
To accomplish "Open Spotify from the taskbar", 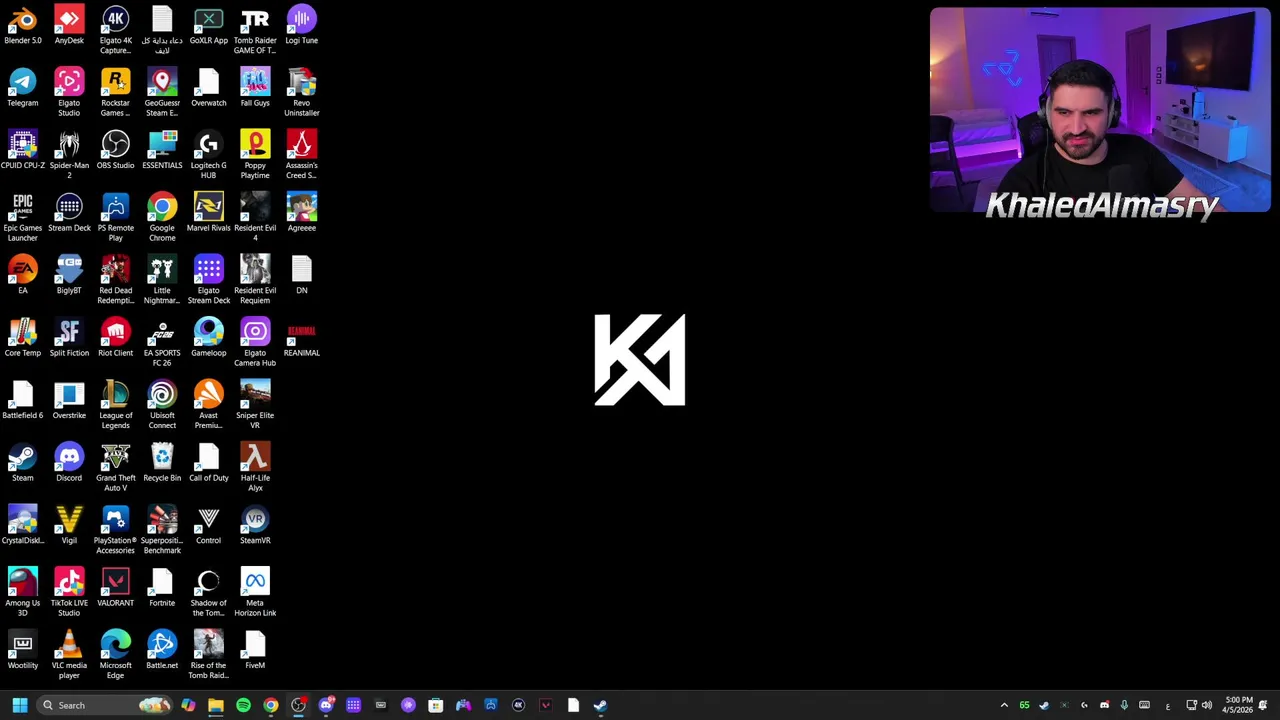I will 243,705.
